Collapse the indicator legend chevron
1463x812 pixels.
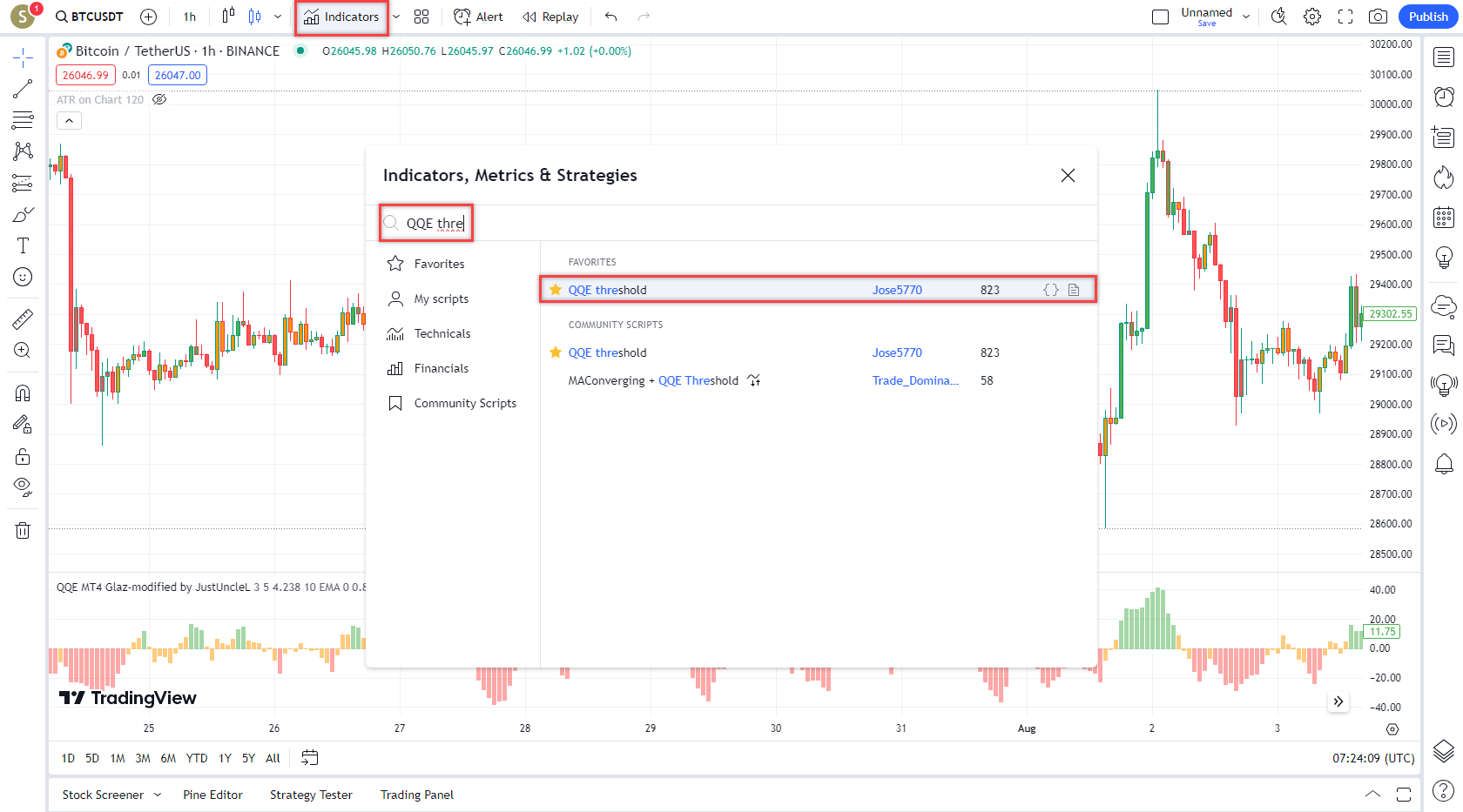pos(69,121)
